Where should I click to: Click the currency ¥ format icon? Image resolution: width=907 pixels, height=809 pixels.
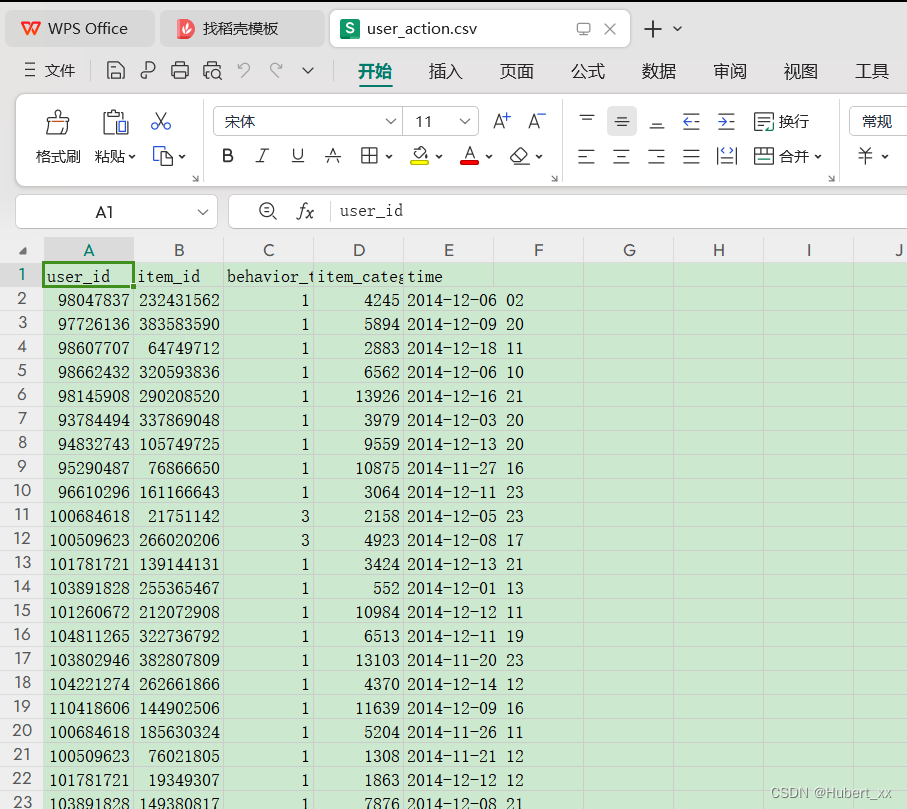pyautogui.click(x=865, y=156)
